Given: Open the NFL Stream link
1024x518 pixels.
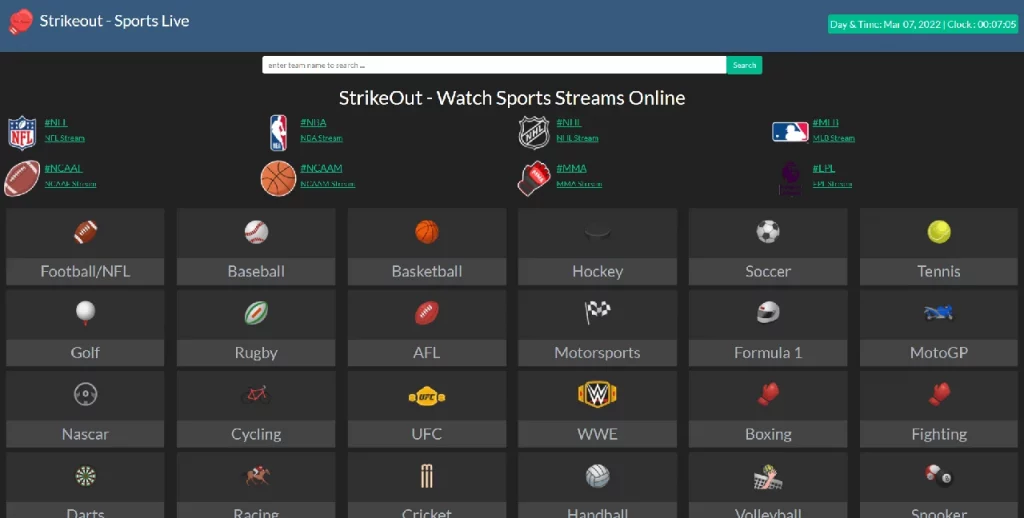Looking at the screenshot, I should tap(64, 138).
